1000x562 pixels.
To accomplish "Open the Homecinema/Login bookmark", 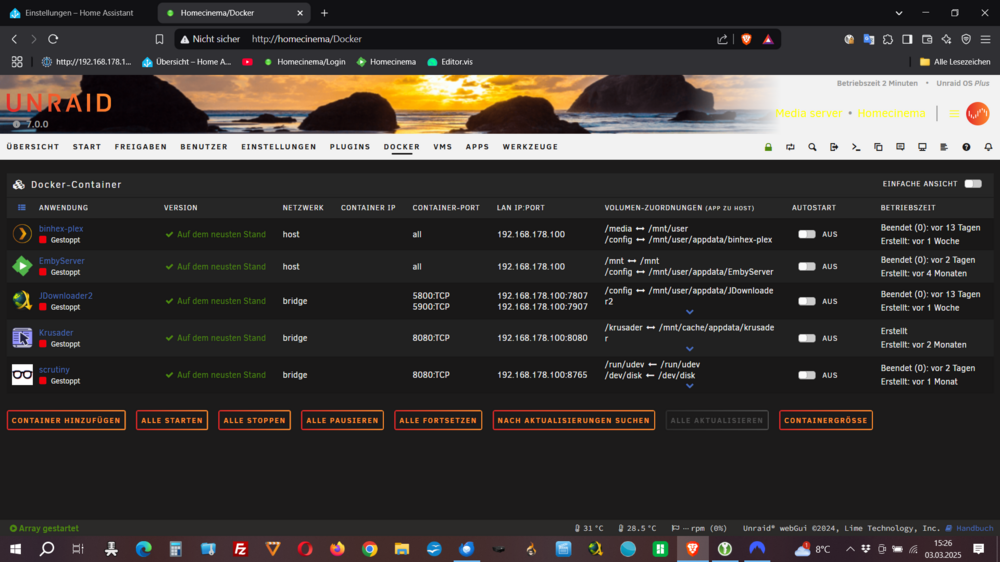I will point(305,62).
